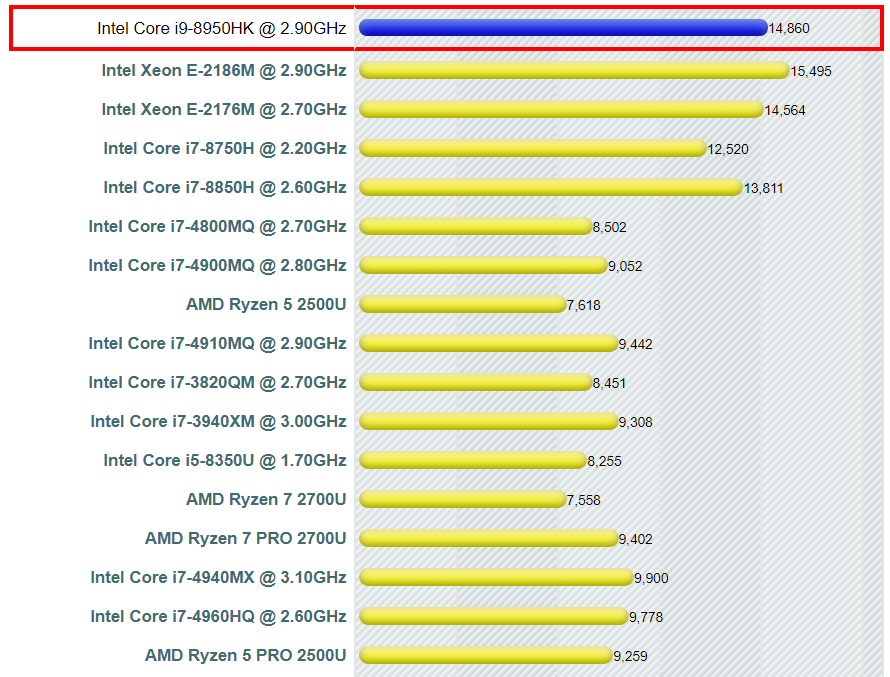The width and height of the screenshot is (890, 677).
Task: Click the score value 8,502
Action: [x=610, y=228]
